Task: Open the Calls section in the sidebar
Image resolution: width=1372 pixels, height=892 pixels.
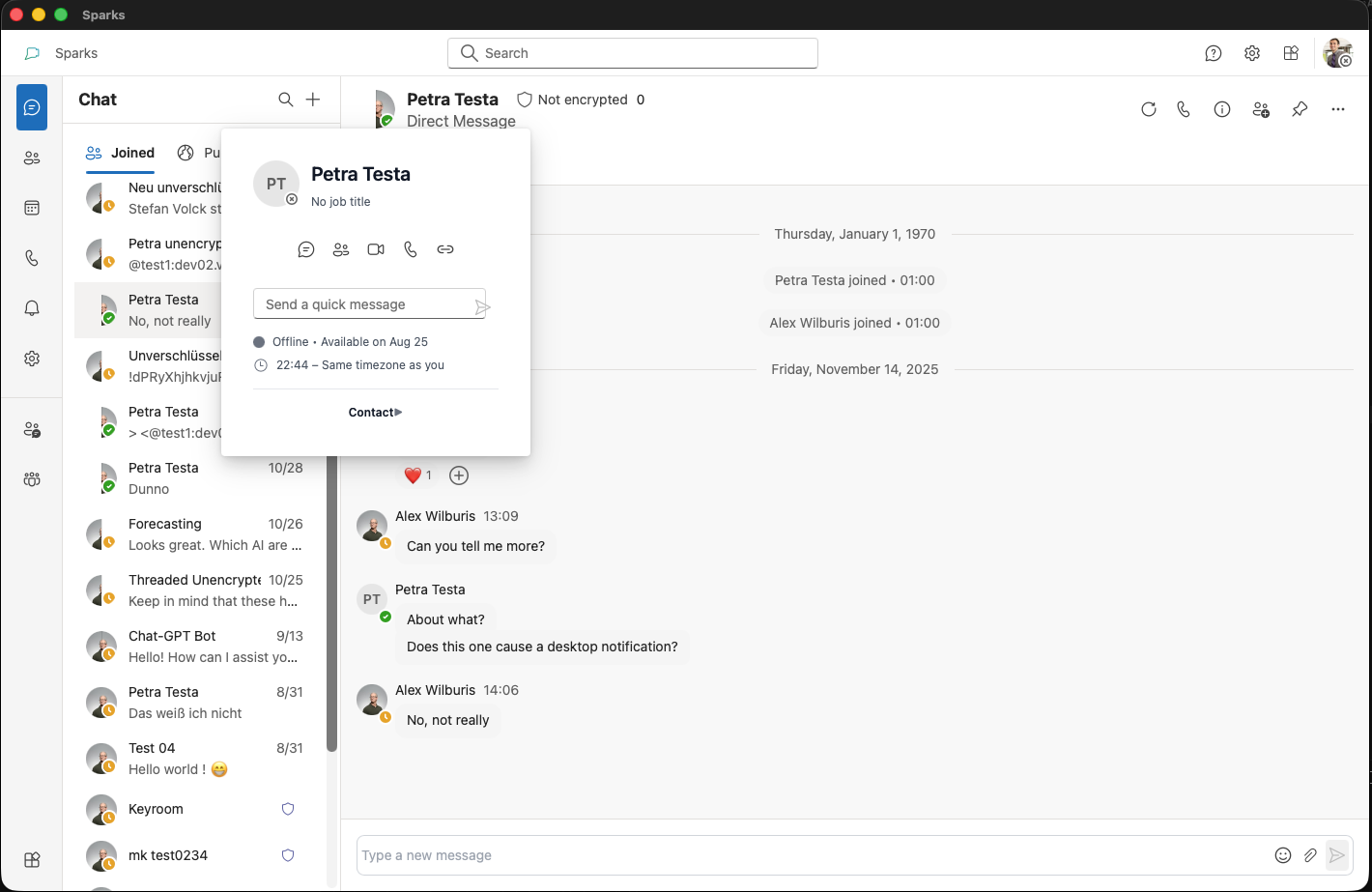Action: pos(32,257)
